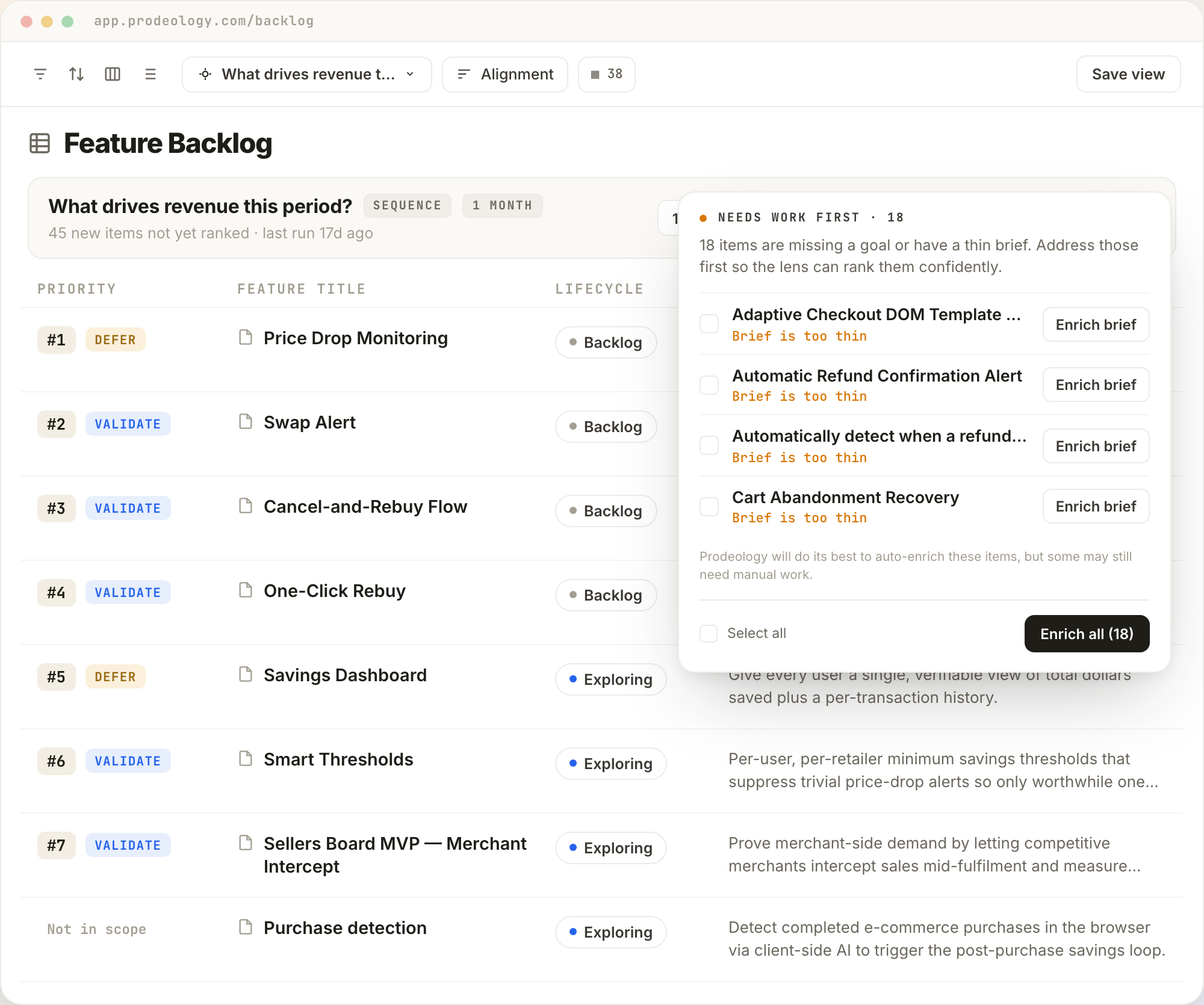Enrich brief for Automatically detect when a refund

click(1096, 446)
